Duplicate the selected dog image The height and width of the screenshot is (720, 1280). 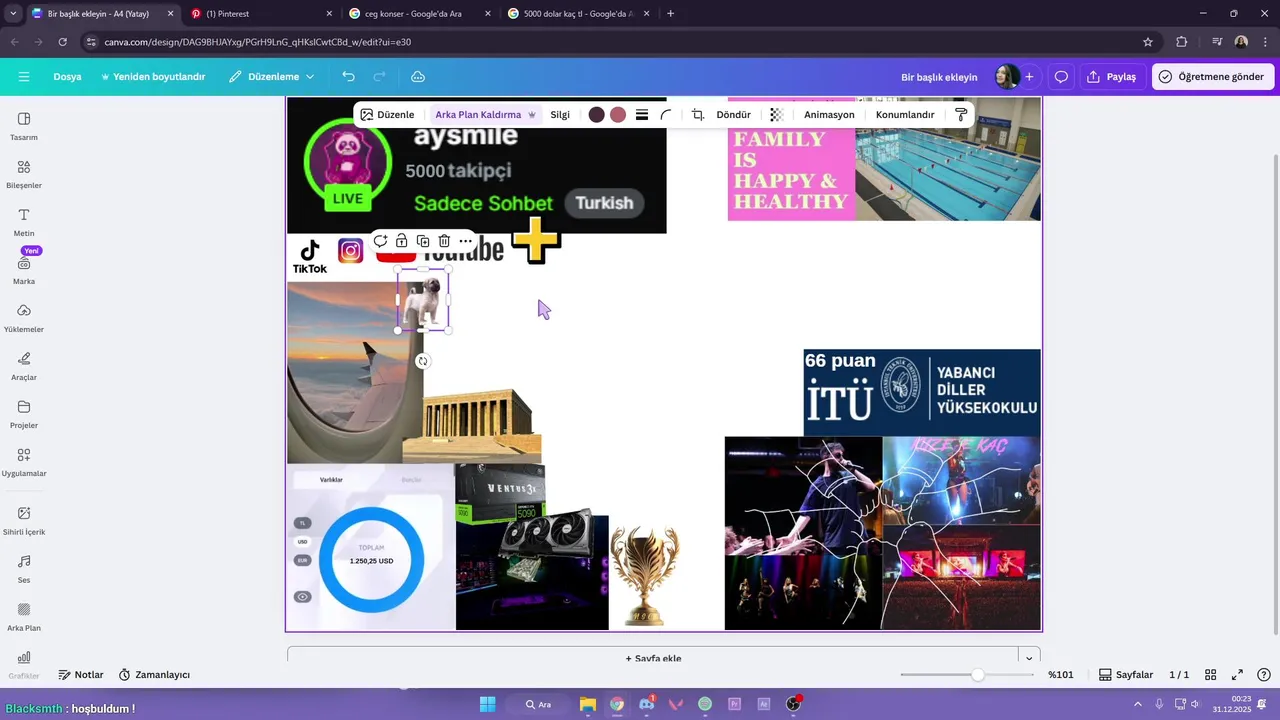[423, 241]
